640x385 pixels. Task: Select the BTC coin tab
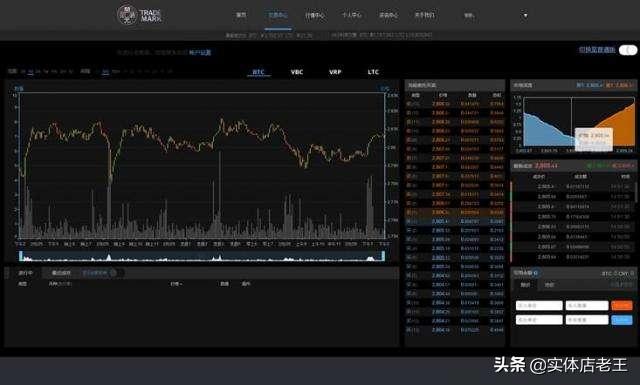[258, 72]
